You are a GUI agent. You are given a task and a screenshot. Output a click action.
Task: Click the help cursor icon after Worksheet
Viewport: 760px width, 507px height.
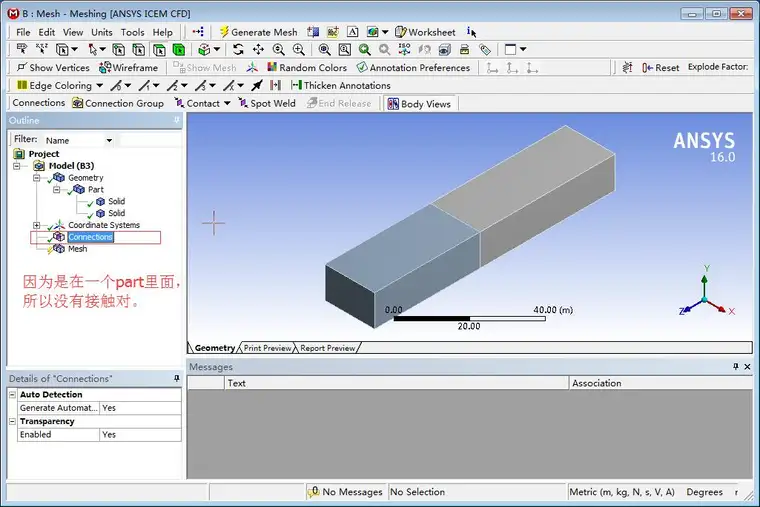[472, 32]
